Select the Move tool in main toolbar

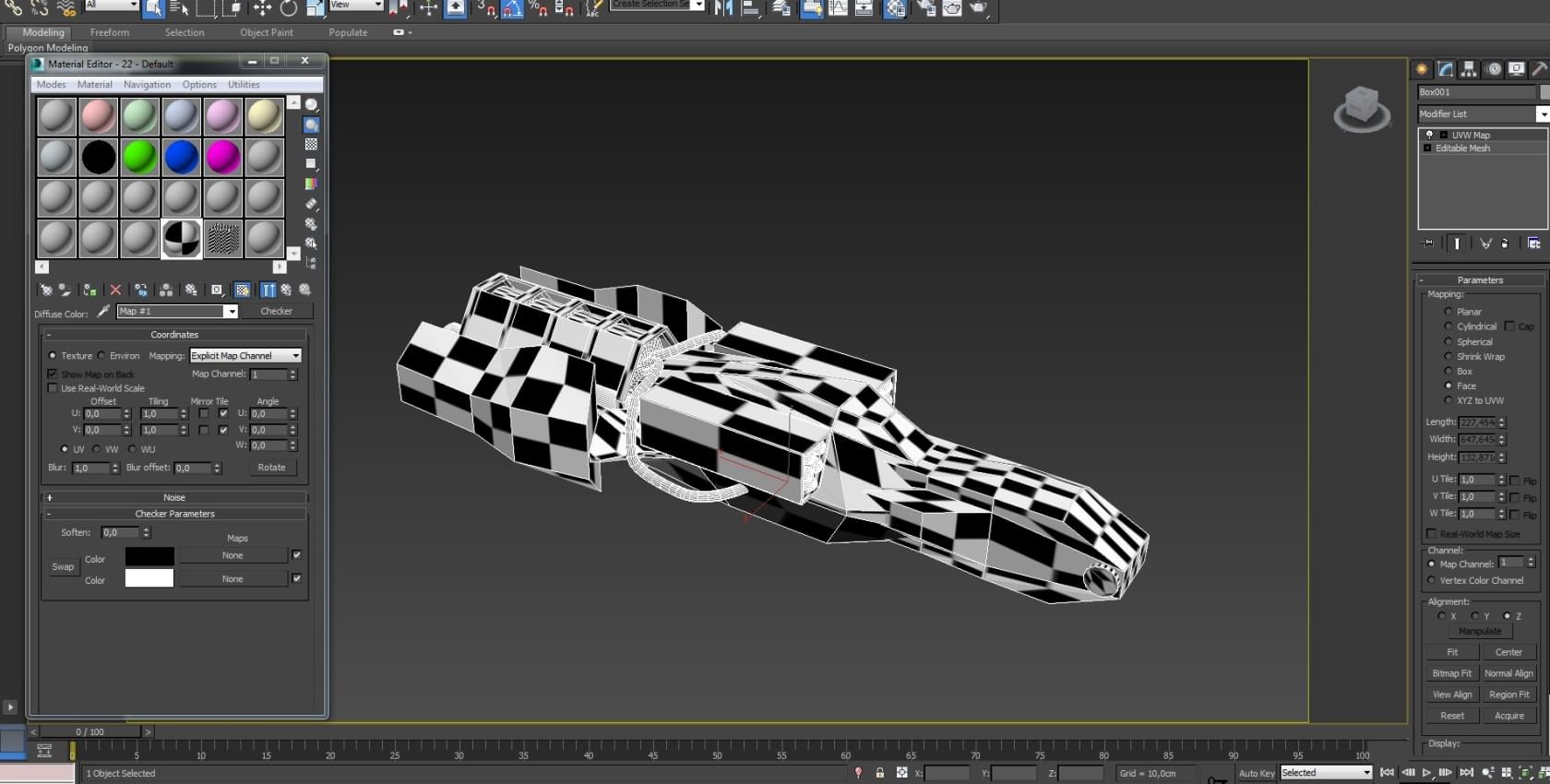click(262, 8)
